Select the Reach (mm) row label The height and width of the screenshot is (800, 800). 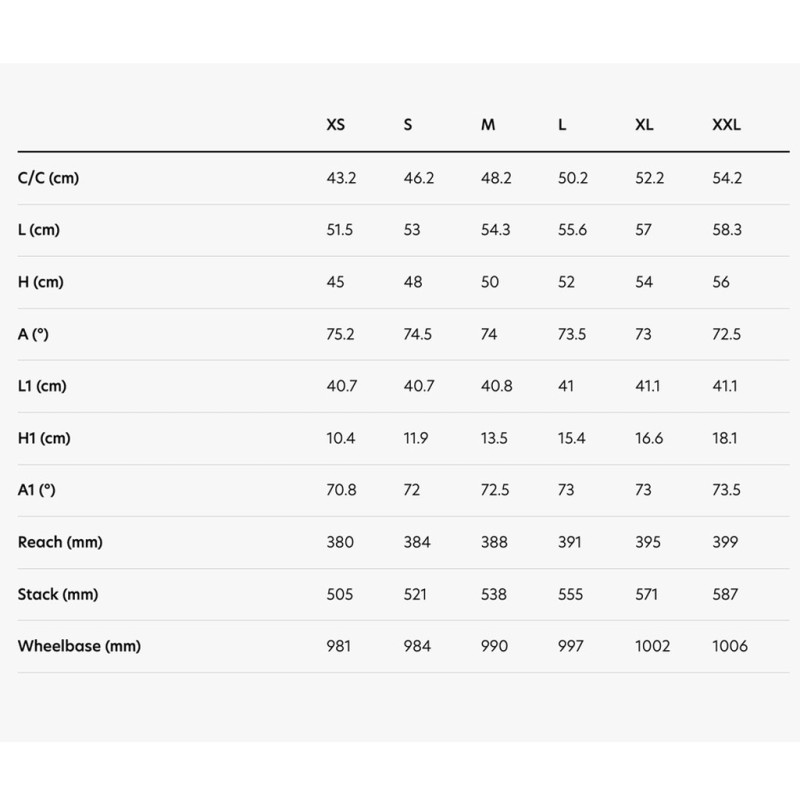point(60,542)
